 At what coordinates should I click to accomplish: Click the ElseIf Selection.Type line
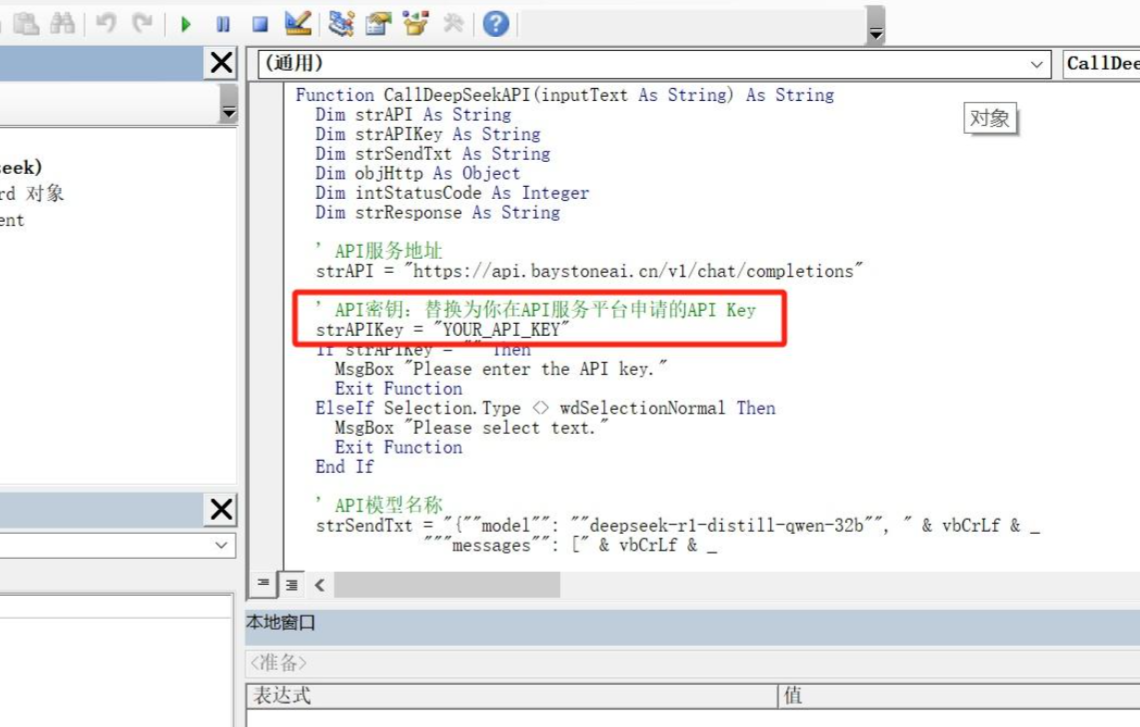coord(545,409)
